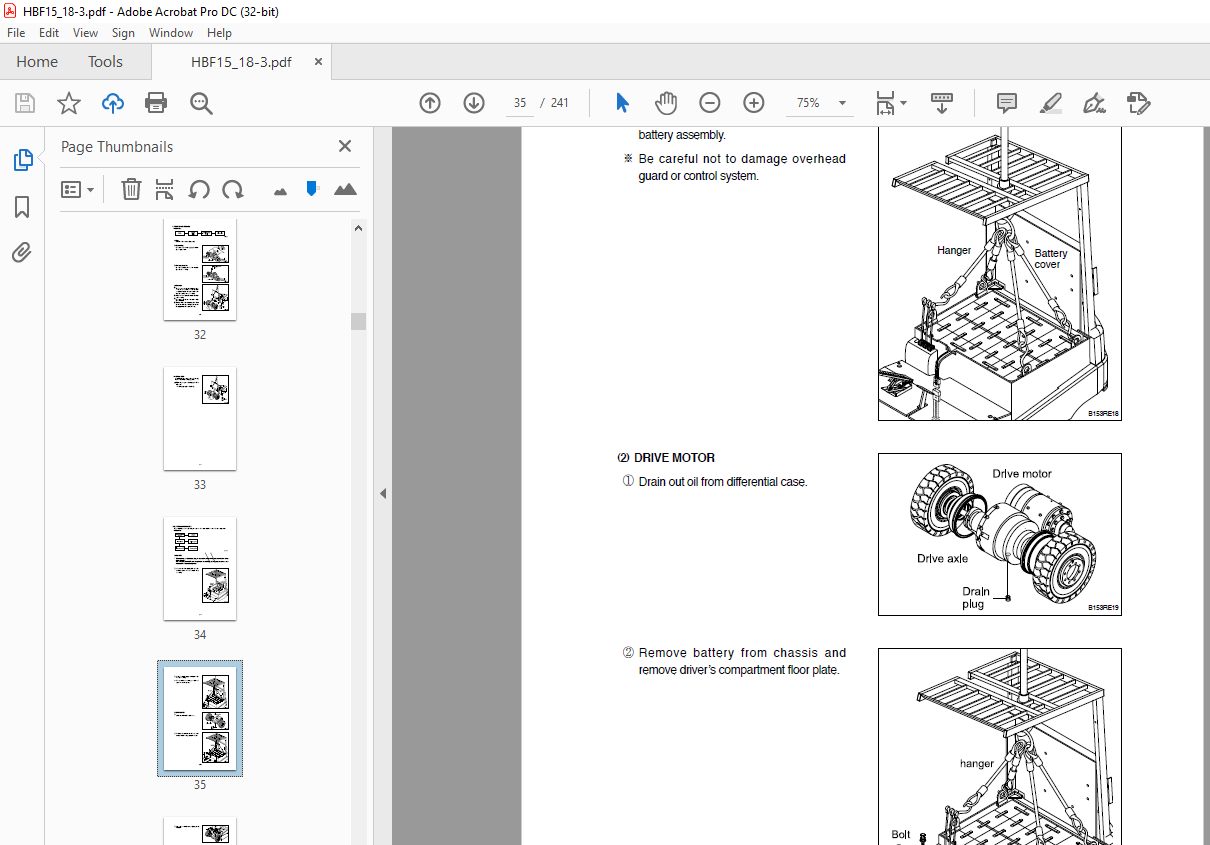Close the HBF15_18-3.pdf tab
This screenshot has height=845, width=1210.
pyautogui.click(x=318, y=62)
